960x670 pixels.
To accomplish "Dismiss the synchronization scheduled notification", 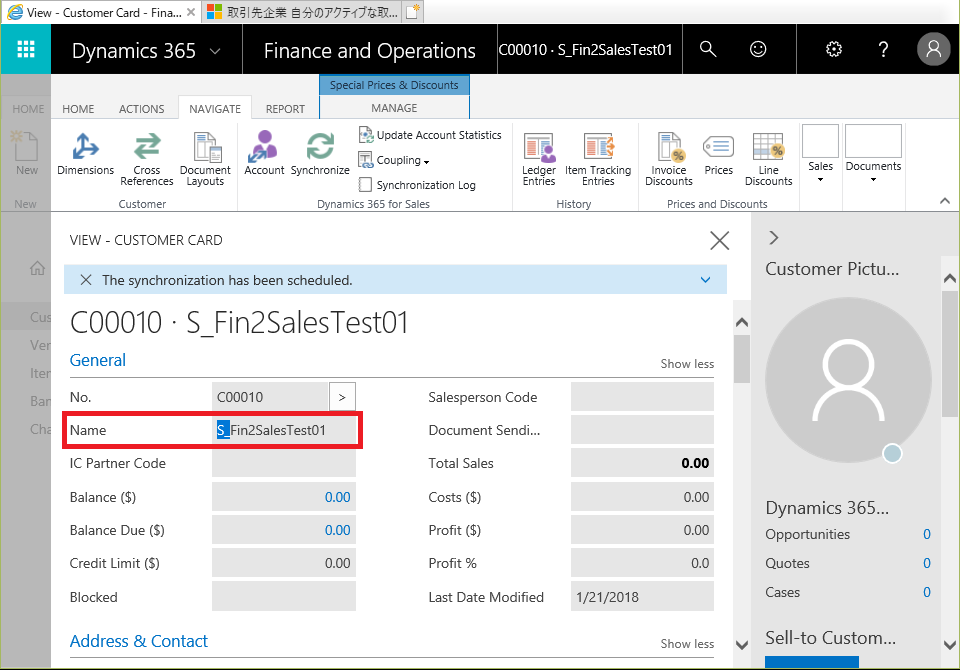I will tap(86, 280).
